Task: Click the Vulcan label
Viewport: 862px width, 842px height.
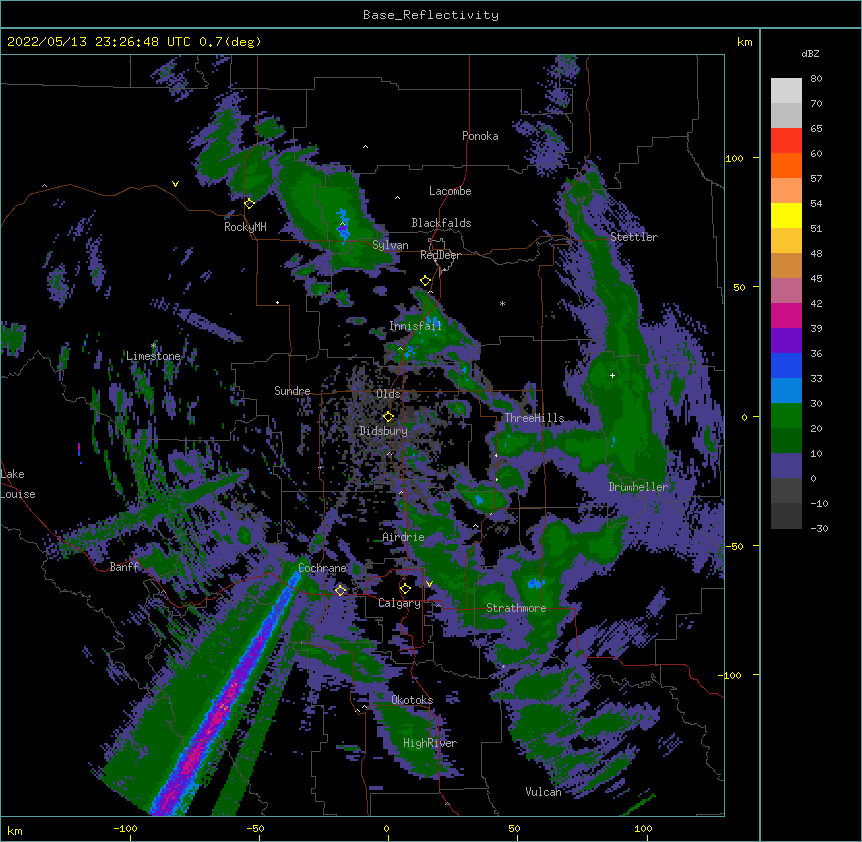Action: [543, 791]
